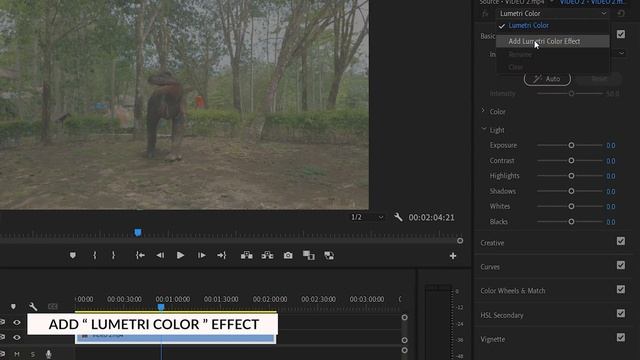Click the 00:02:04:21 duration timecode
The height and width of the screenshot is (360, 640).
(x=431, y=218)
